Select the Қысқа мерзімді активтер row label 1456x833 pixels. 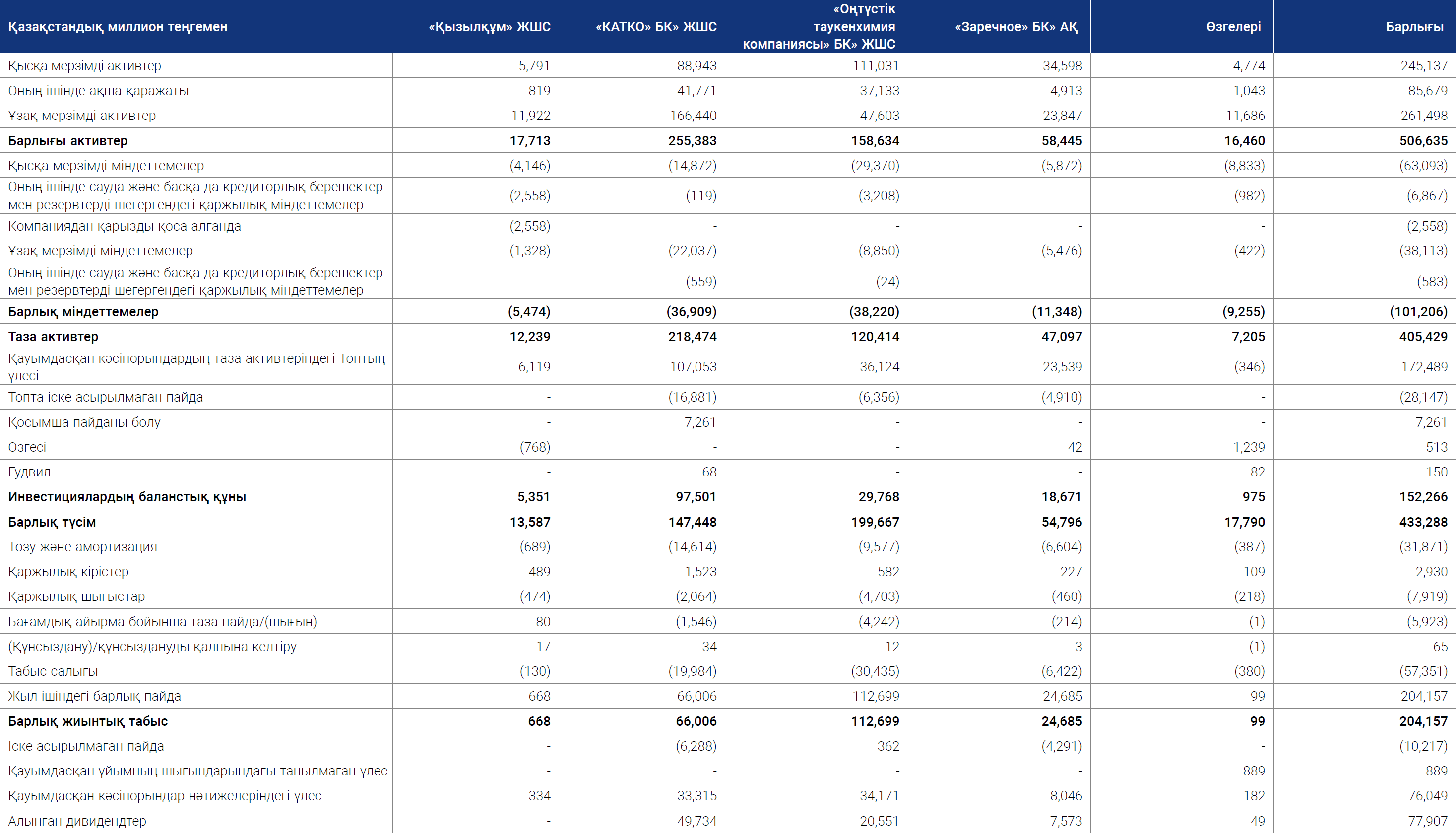85,66
